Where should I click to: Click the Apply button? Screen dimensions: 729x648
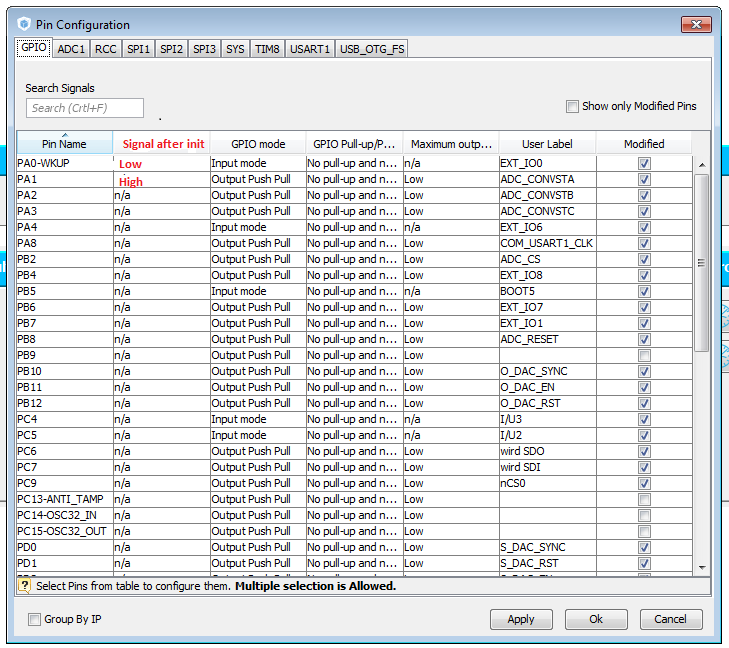[x=521, y=619]
